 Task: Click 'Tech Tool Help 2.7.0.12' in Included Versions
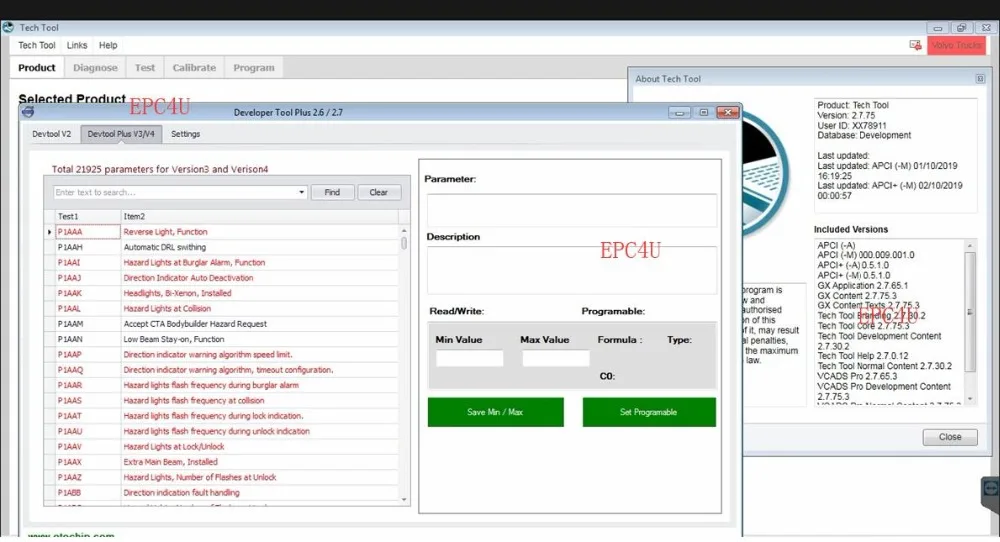(x=863, y=356)
